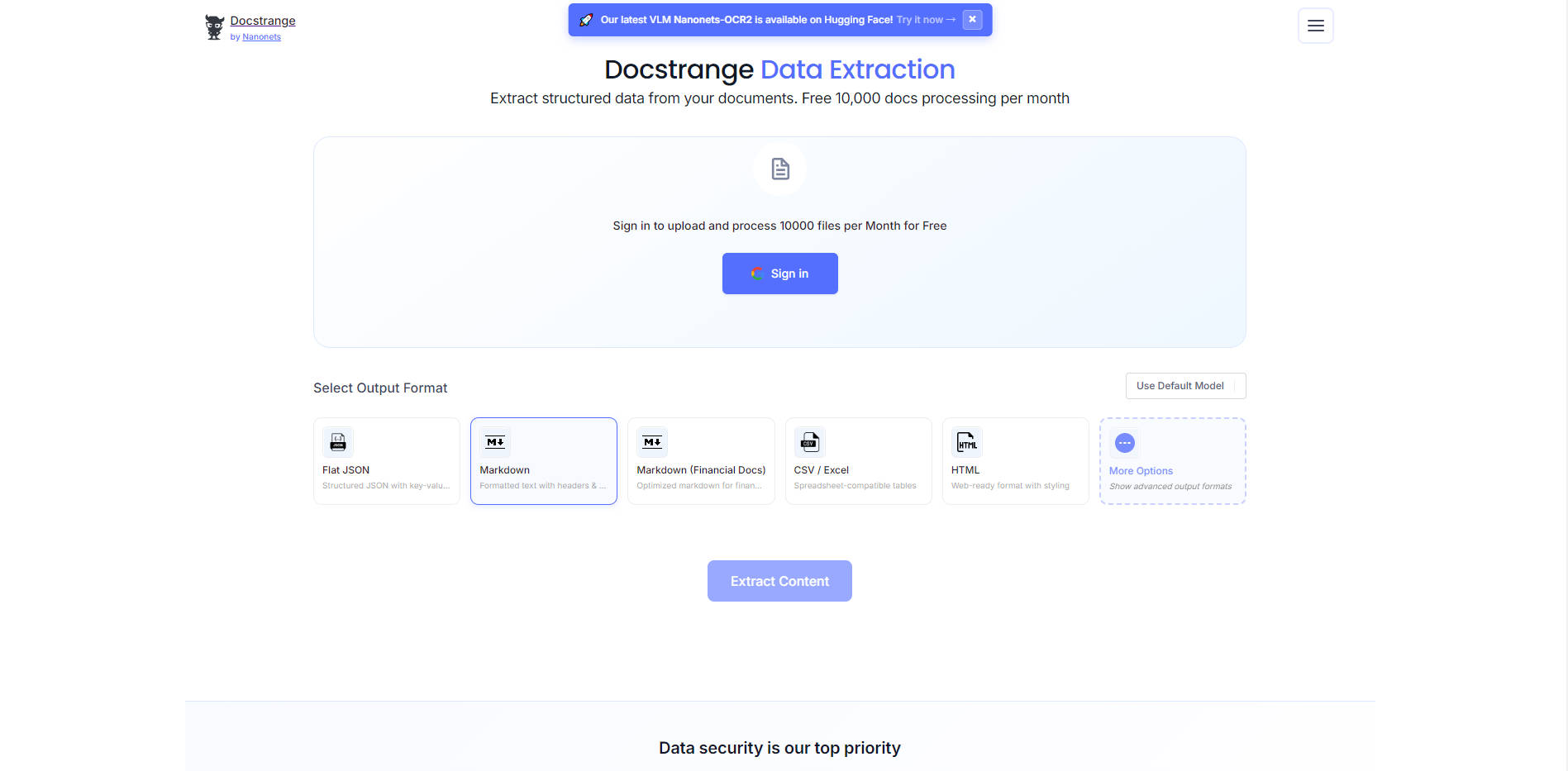
Task: Select the Flat JSON file icon
Action: (338, 442)
